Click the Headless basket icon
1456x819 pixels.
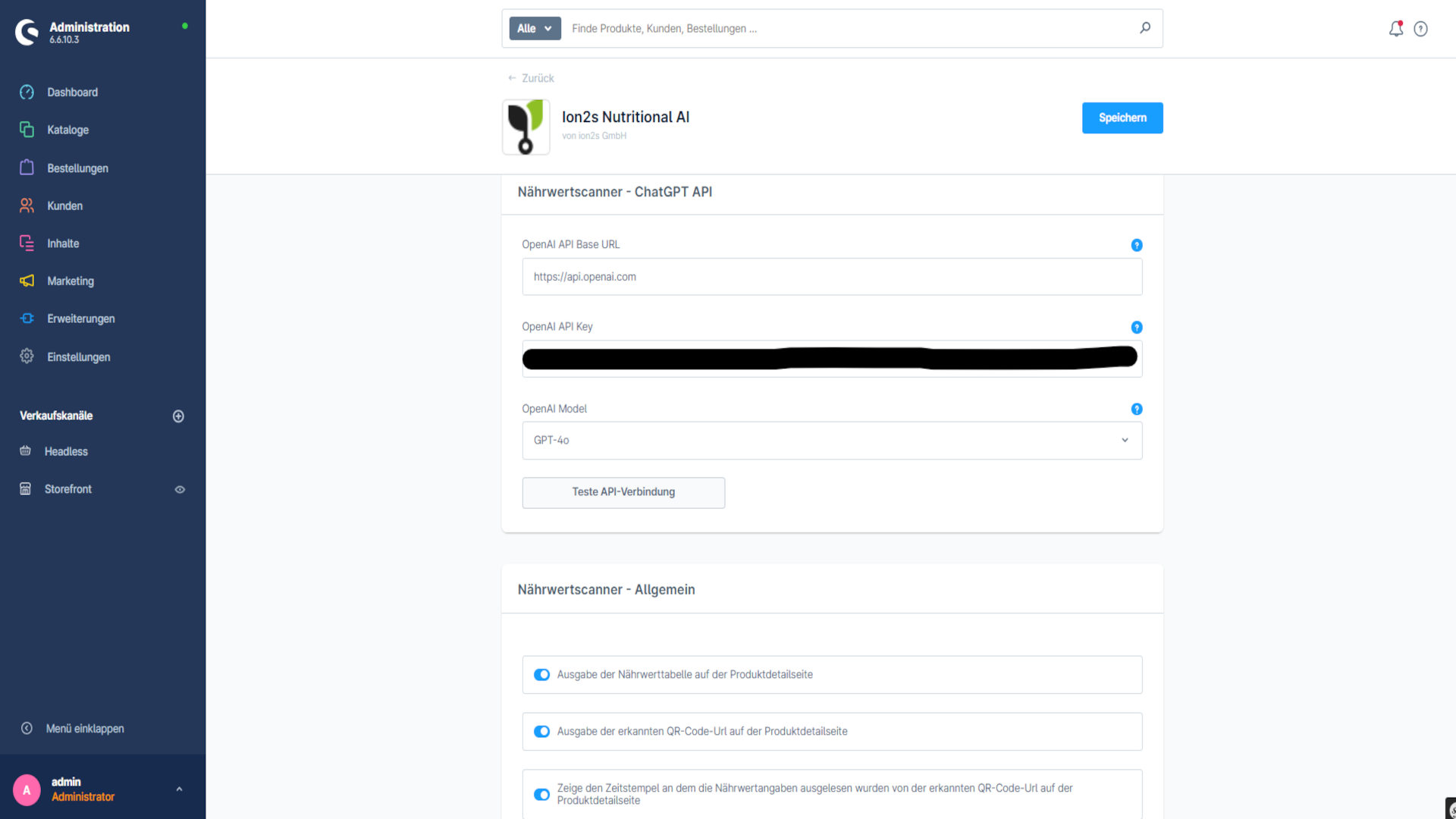pyautogui.click(x=25, y=451)
